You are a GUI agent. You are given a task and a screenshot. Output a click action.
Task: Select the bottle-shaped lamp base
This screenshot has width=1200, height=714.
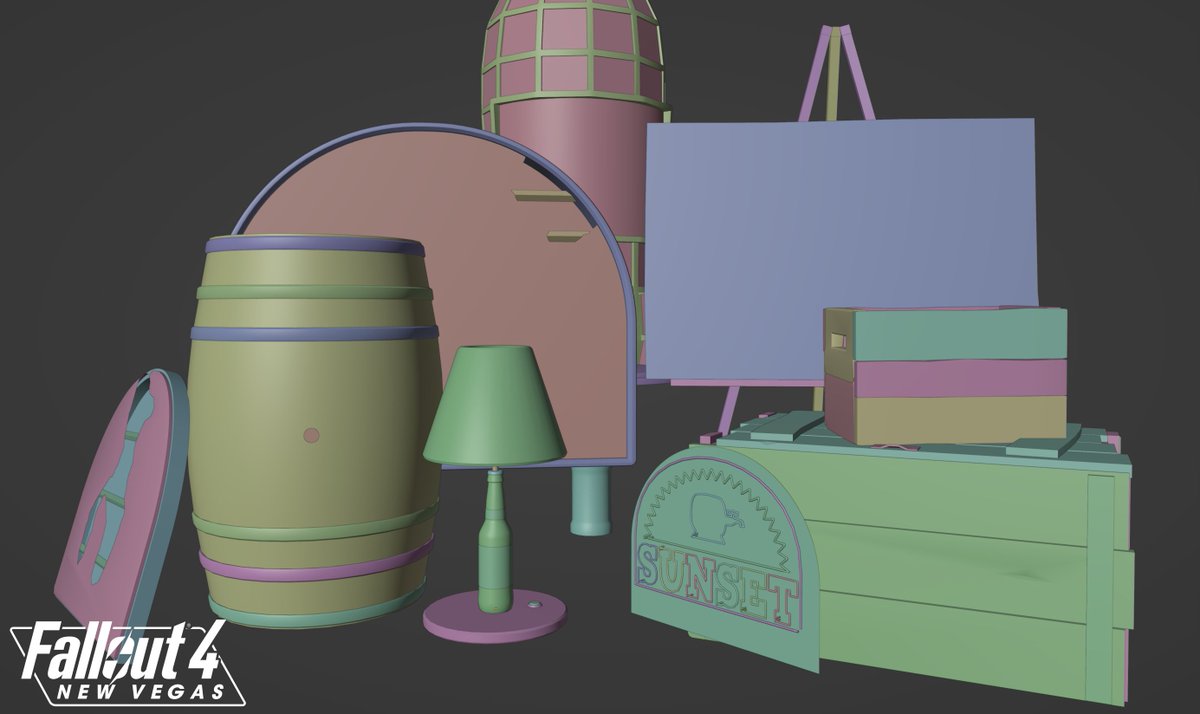point(495,541)
